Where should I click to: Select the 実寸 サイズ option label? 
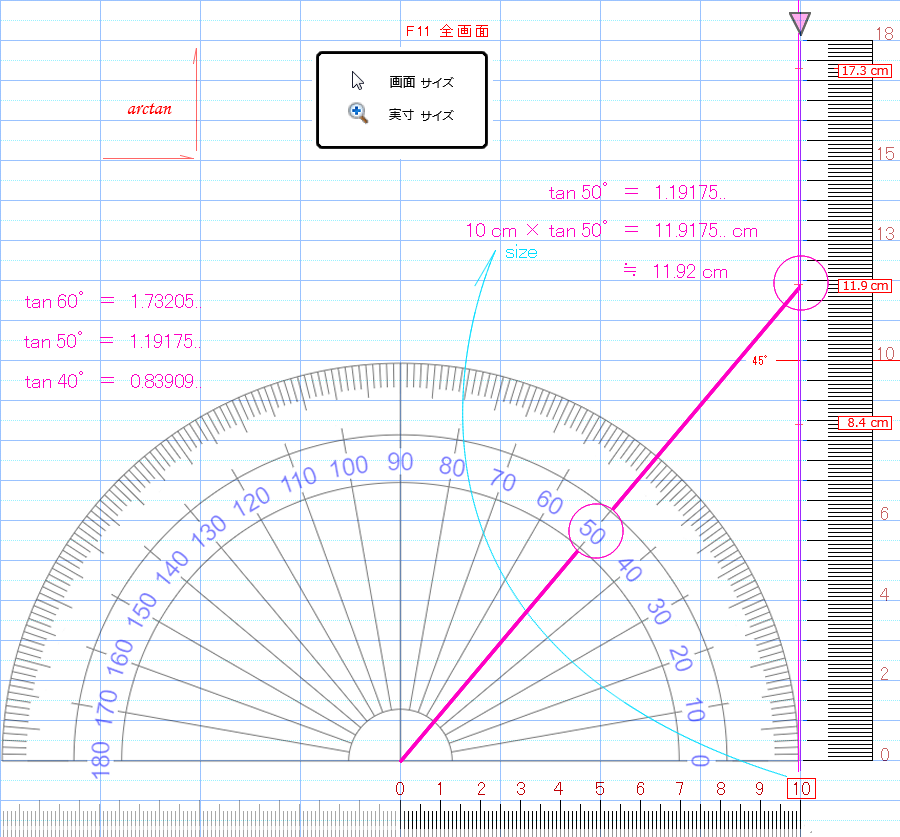[421, 115]
